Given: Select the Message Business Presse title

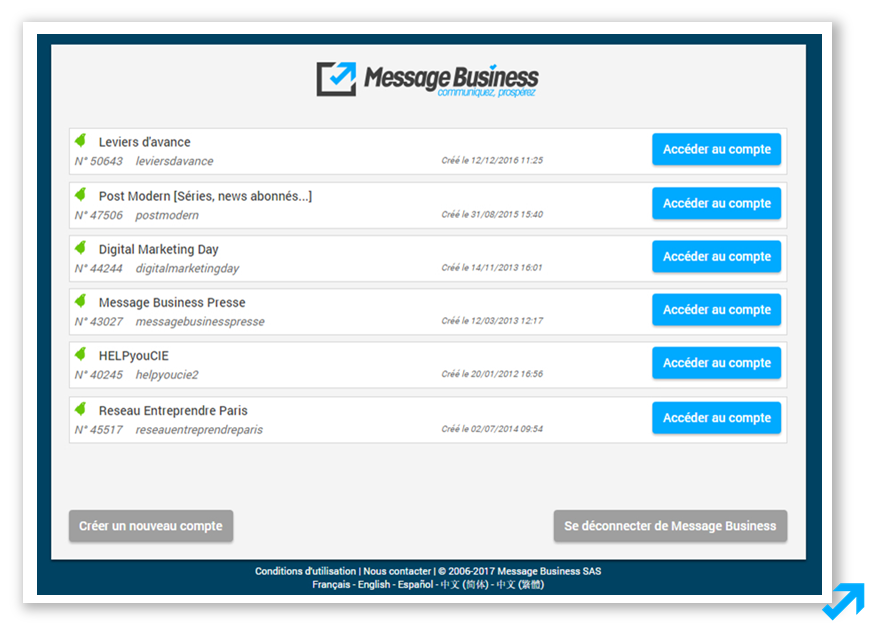Looking at the screenshot, I should point(172,302).
